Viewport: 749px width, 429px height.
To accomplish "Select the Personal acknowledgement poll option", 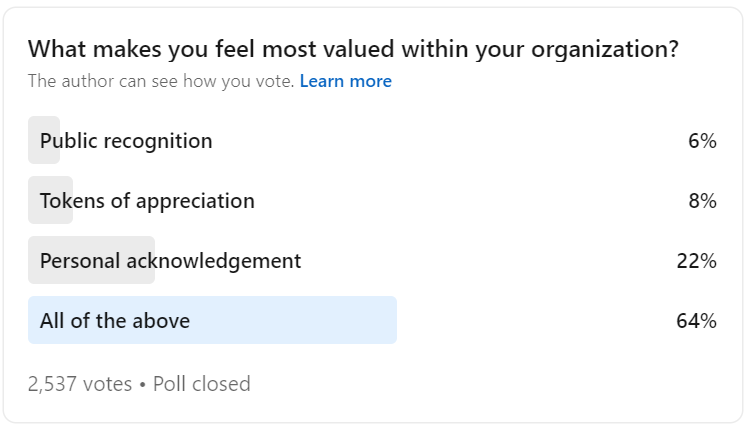I will (373, 260).
